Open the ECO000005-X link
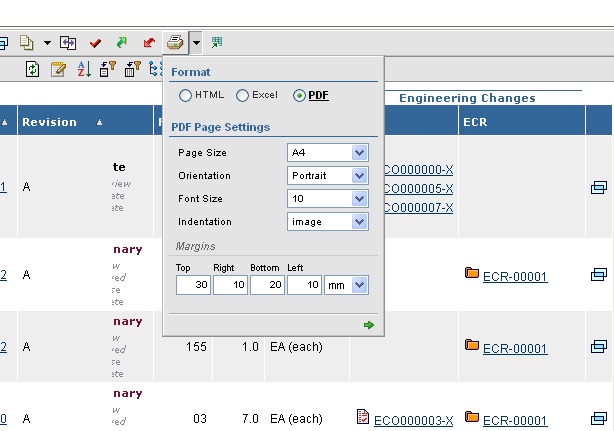Image resolution: width=614 pixels, height=431 pixels. [x=419, y=189]
